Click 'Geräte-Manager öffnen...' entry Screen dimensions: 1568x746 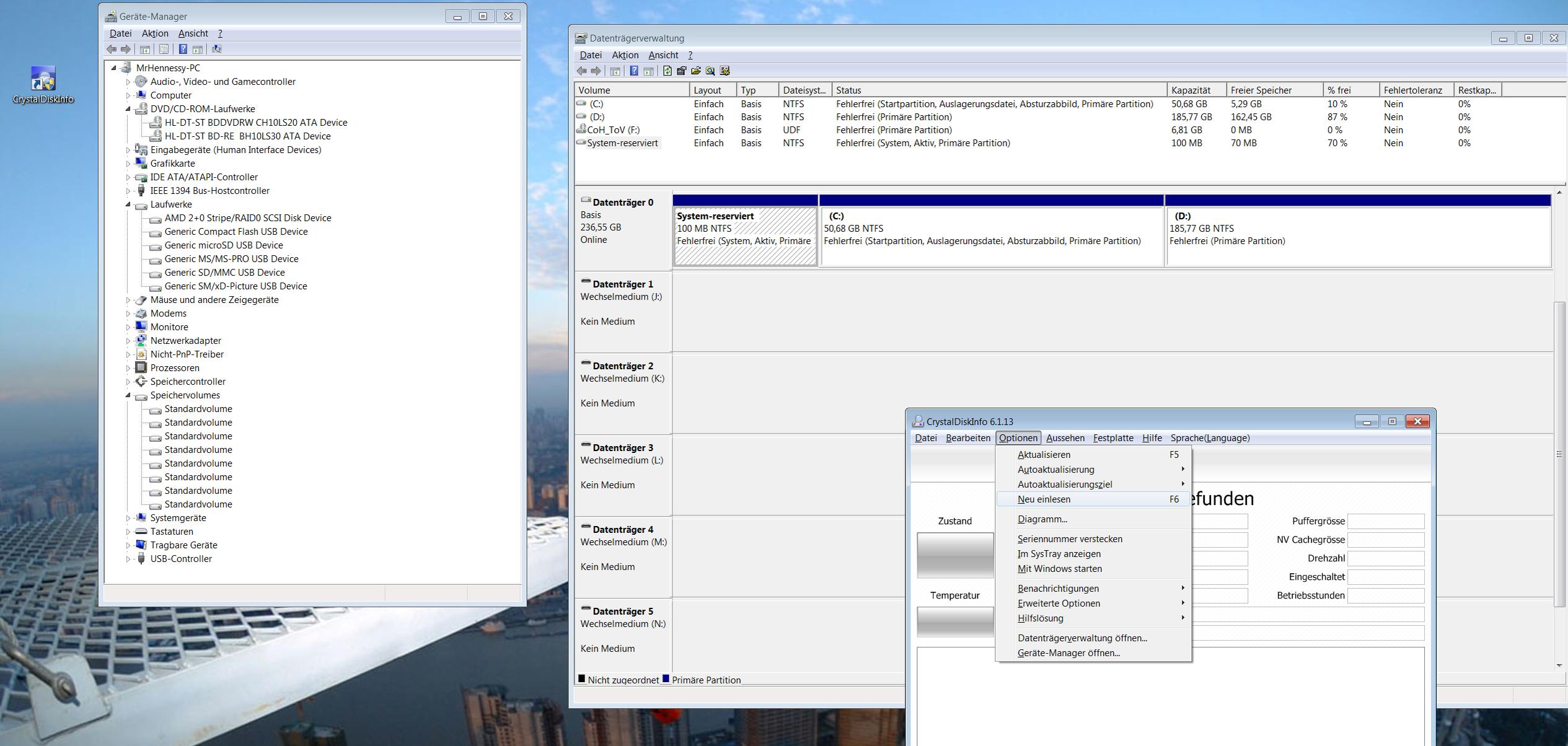(1068, 653)
